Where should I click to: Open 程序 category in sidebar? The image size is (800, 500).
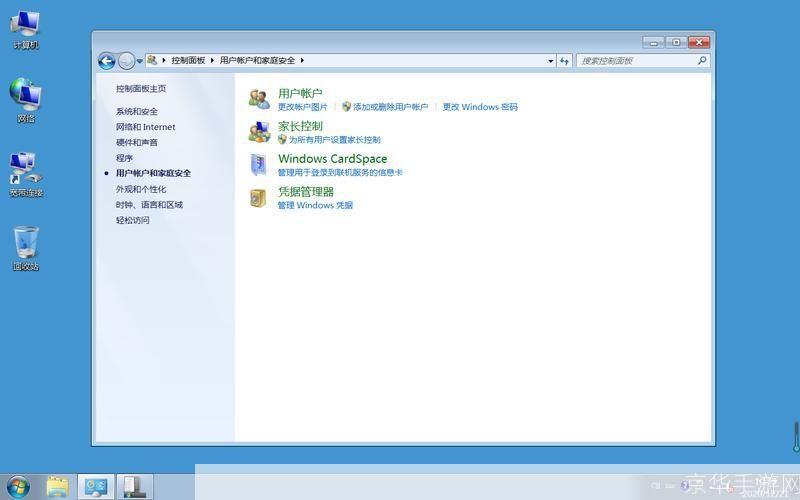pyautogui.click(x=124, y=158)
